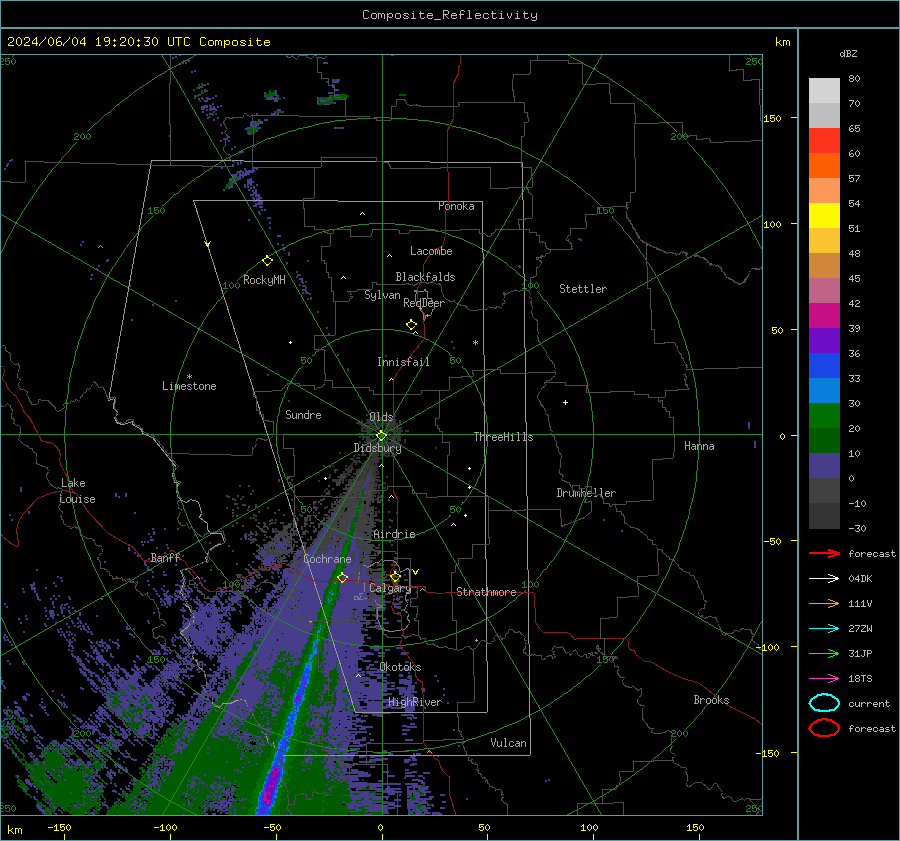Click the Didsbury city label
900x841 pixels.
click(x=377, y=448)
